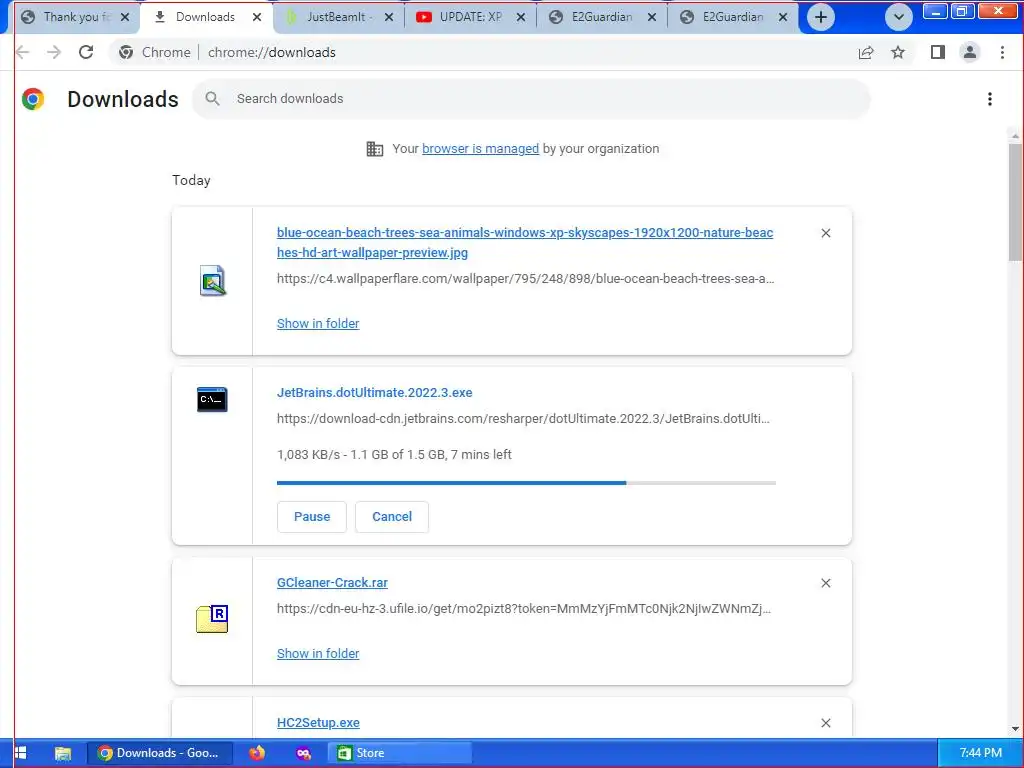Screen dimensions: 1024x768
Task: Close the second E2Guardian tab
Action: (x=783, y=17)
